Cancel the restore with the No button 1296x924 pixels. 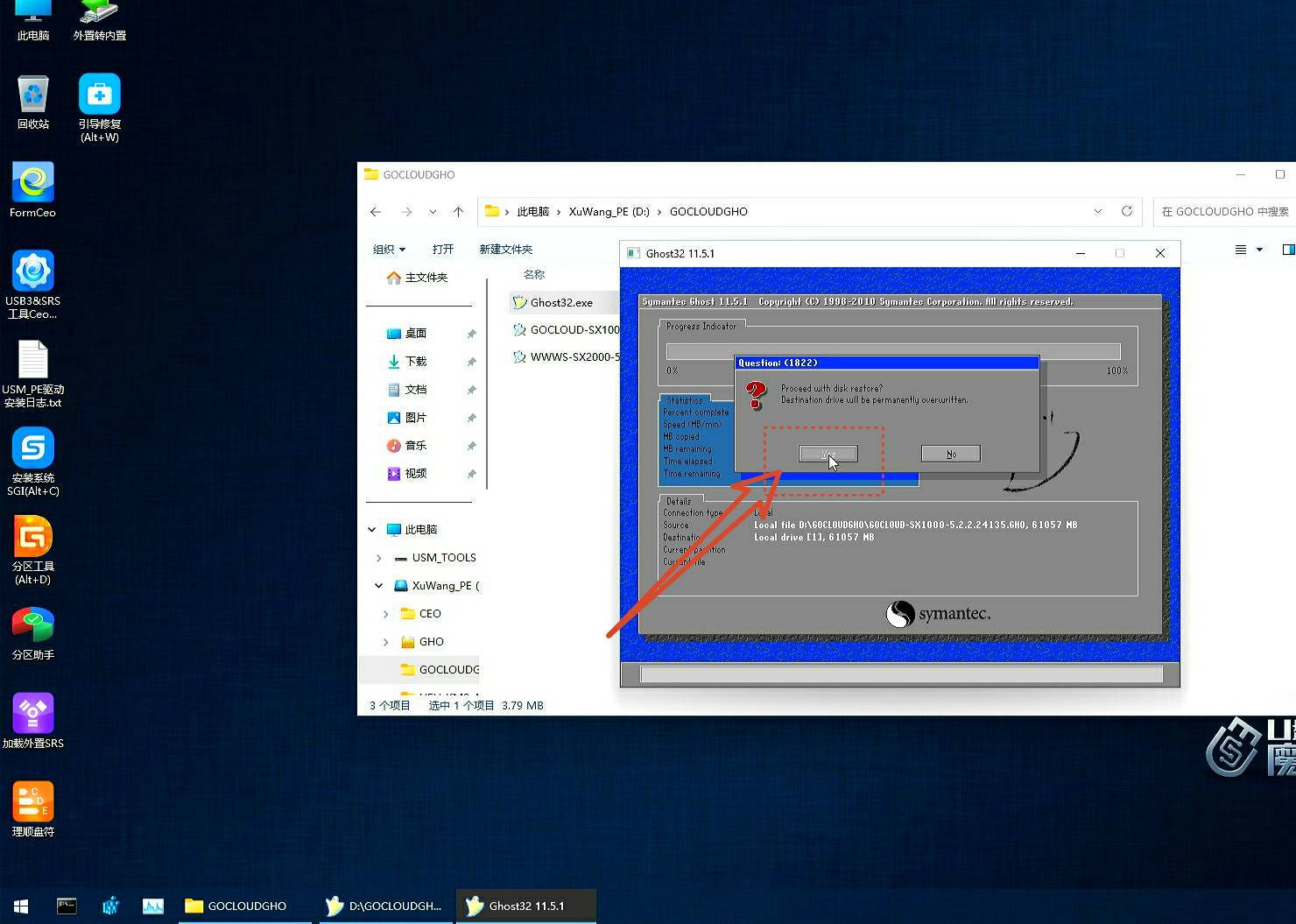pyautogui.click(x=950, y=454)
